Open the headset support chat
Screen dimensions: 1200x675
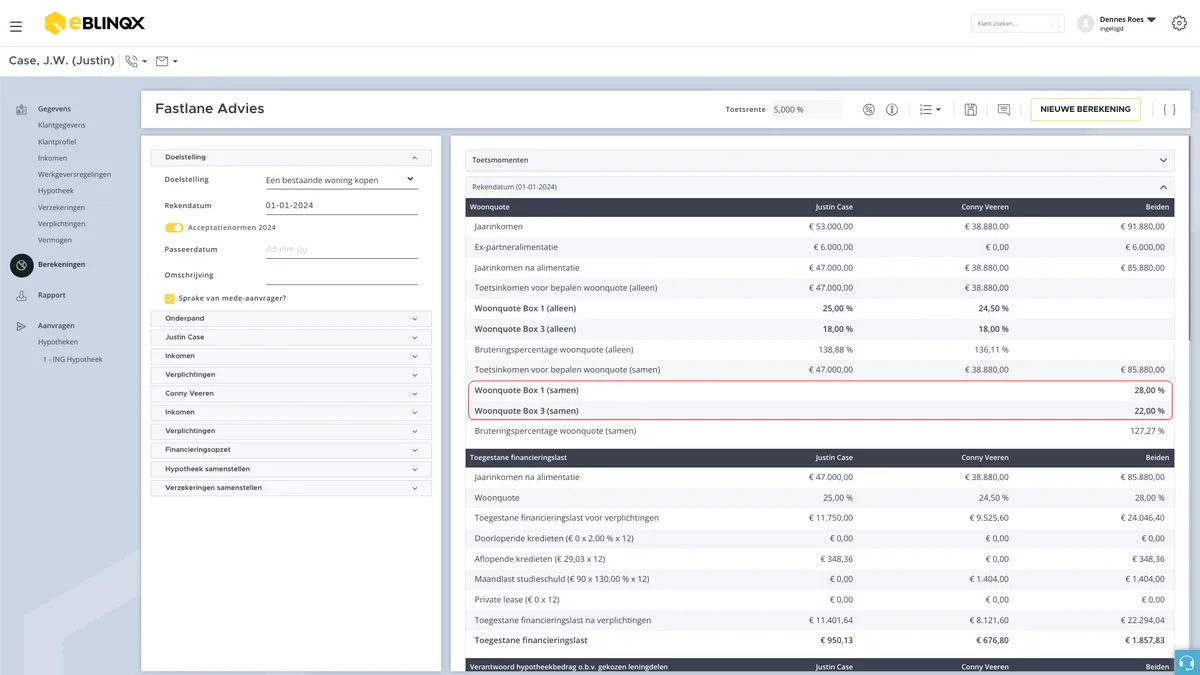(x=1187, y=663)
